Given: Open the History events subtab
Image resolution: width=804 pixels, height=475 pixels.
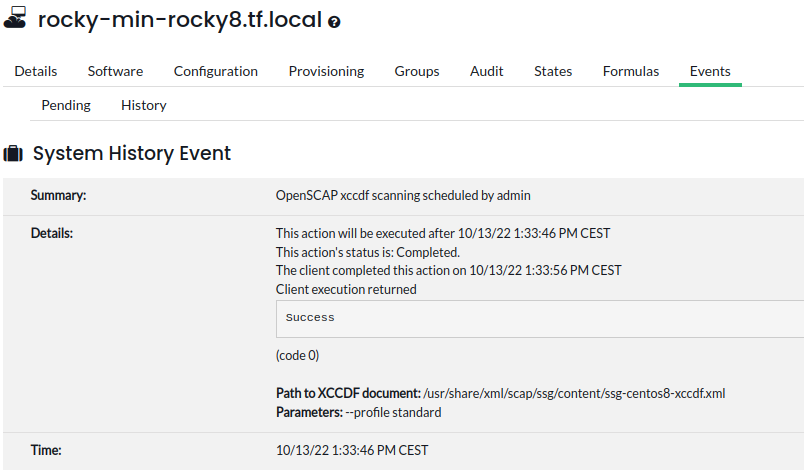Looking at the screenshot, I should pos(144,105).
